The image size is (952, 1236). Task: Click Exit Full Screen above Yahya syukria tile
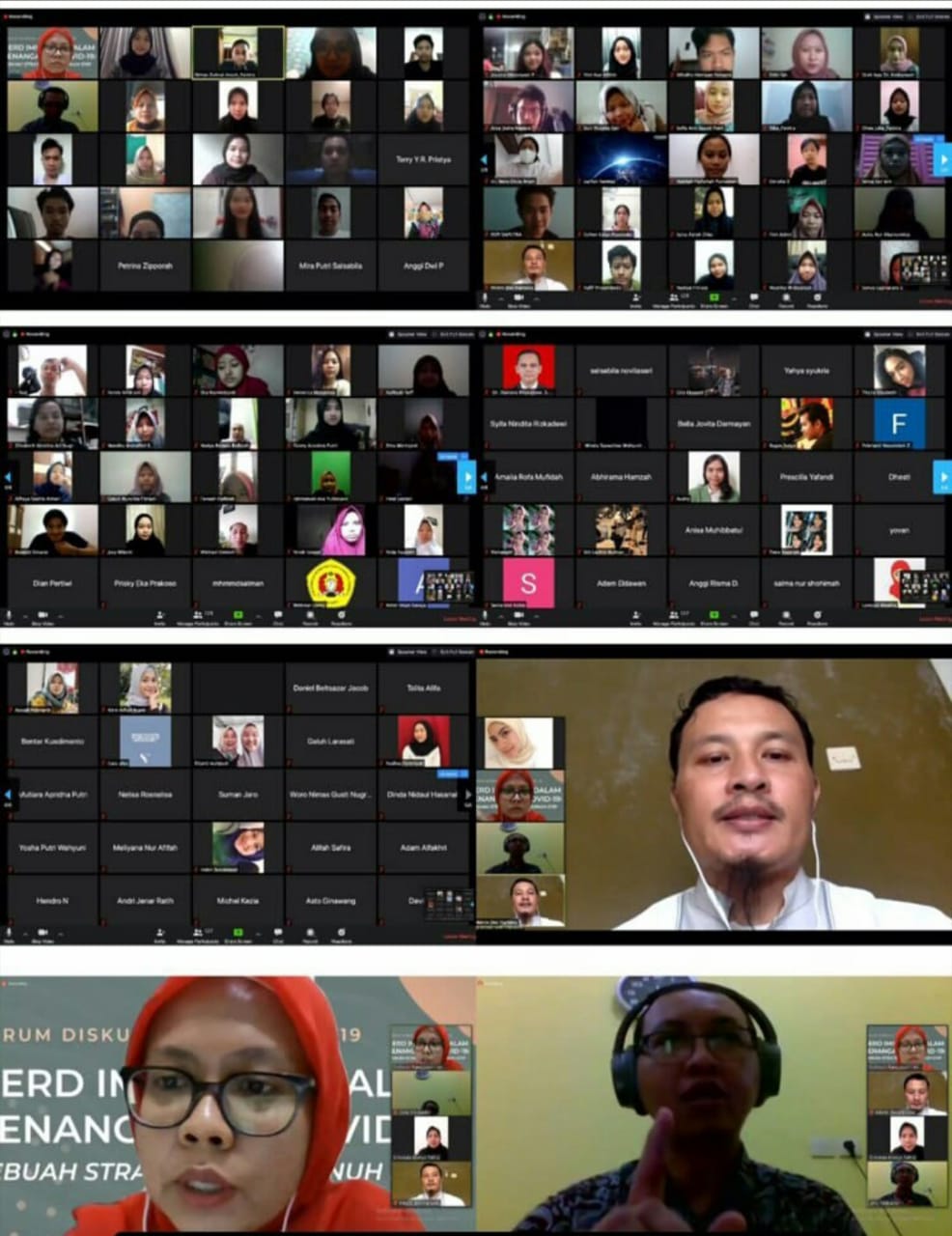coord(934,334)
